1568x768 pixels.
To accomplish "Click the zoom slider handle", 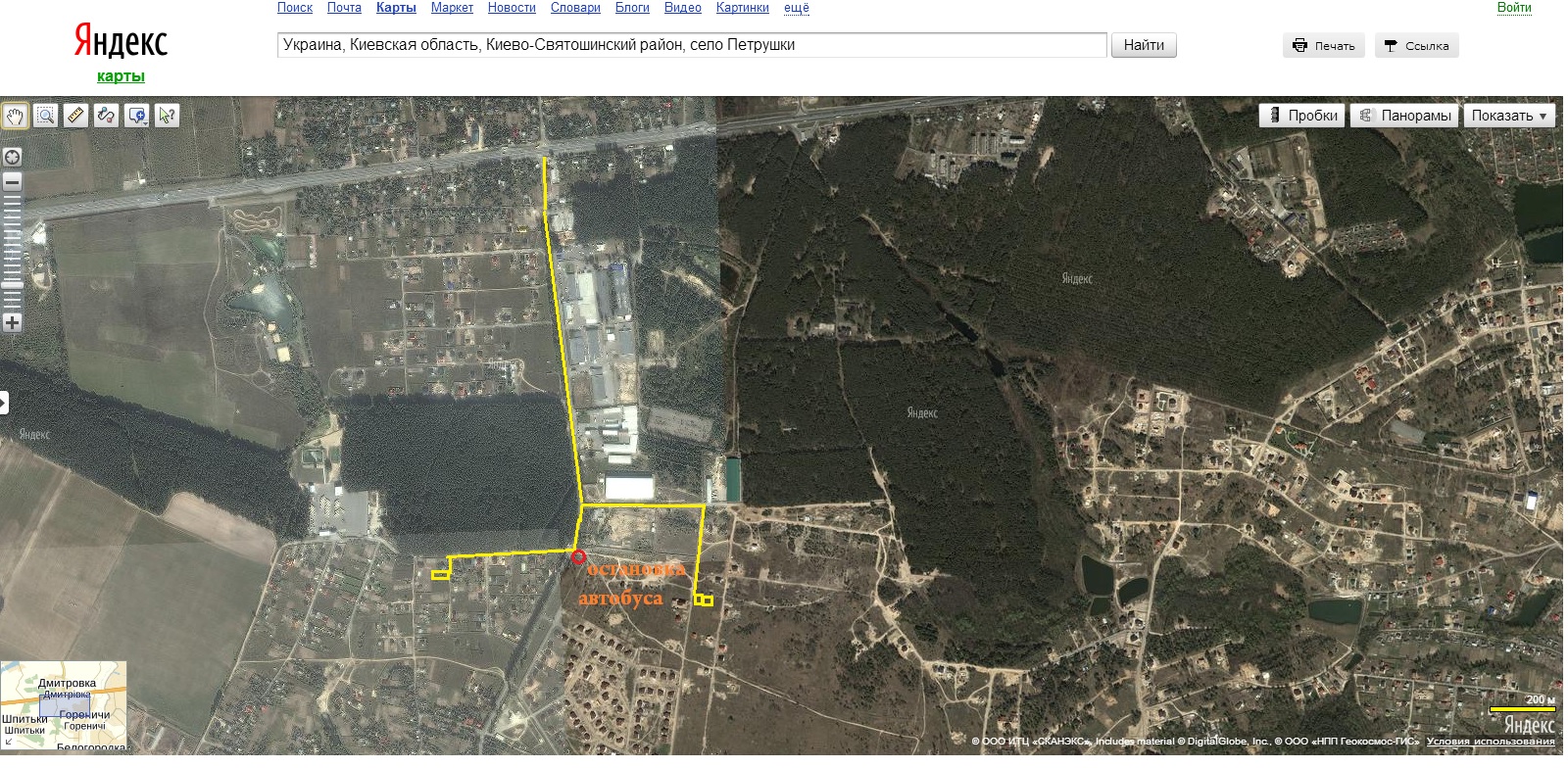I will [x=12, y=286].
